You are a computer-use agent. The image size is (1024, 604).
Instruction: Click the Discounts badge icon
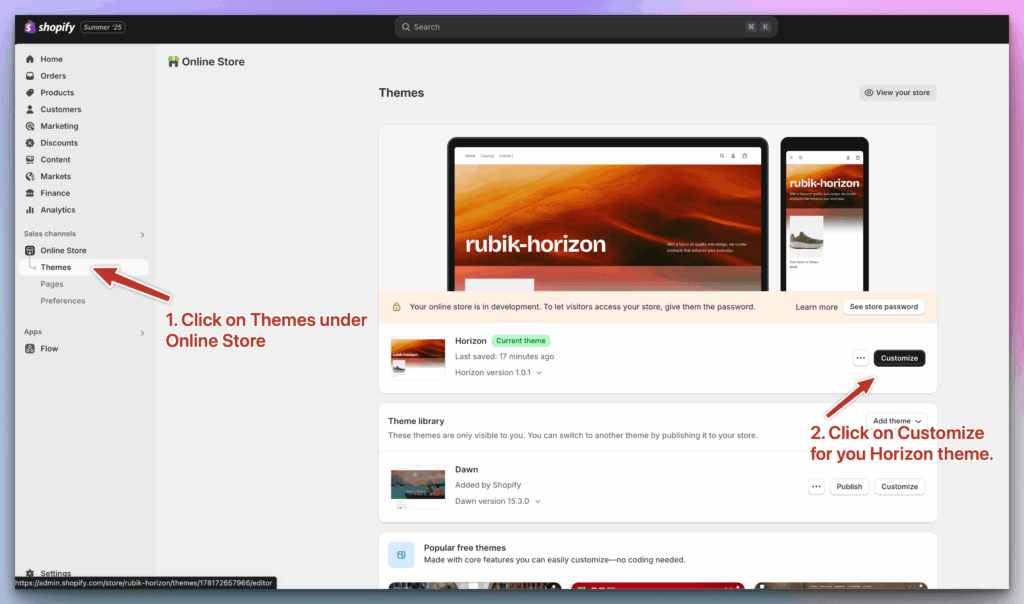click(x=30, y=143)
